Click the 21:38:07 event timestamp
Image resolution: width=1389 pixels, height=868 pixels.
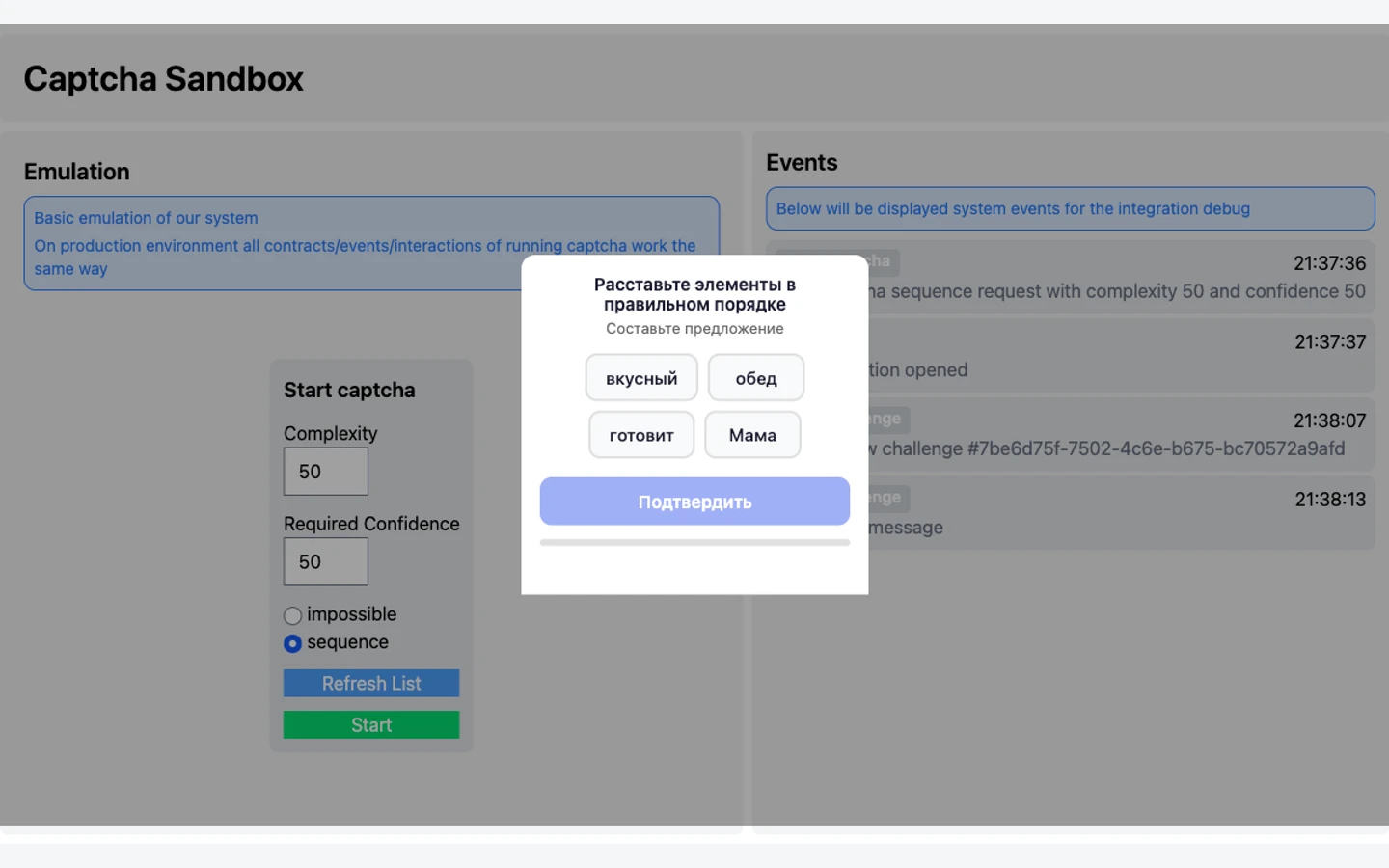click(x=1329, y=420)
